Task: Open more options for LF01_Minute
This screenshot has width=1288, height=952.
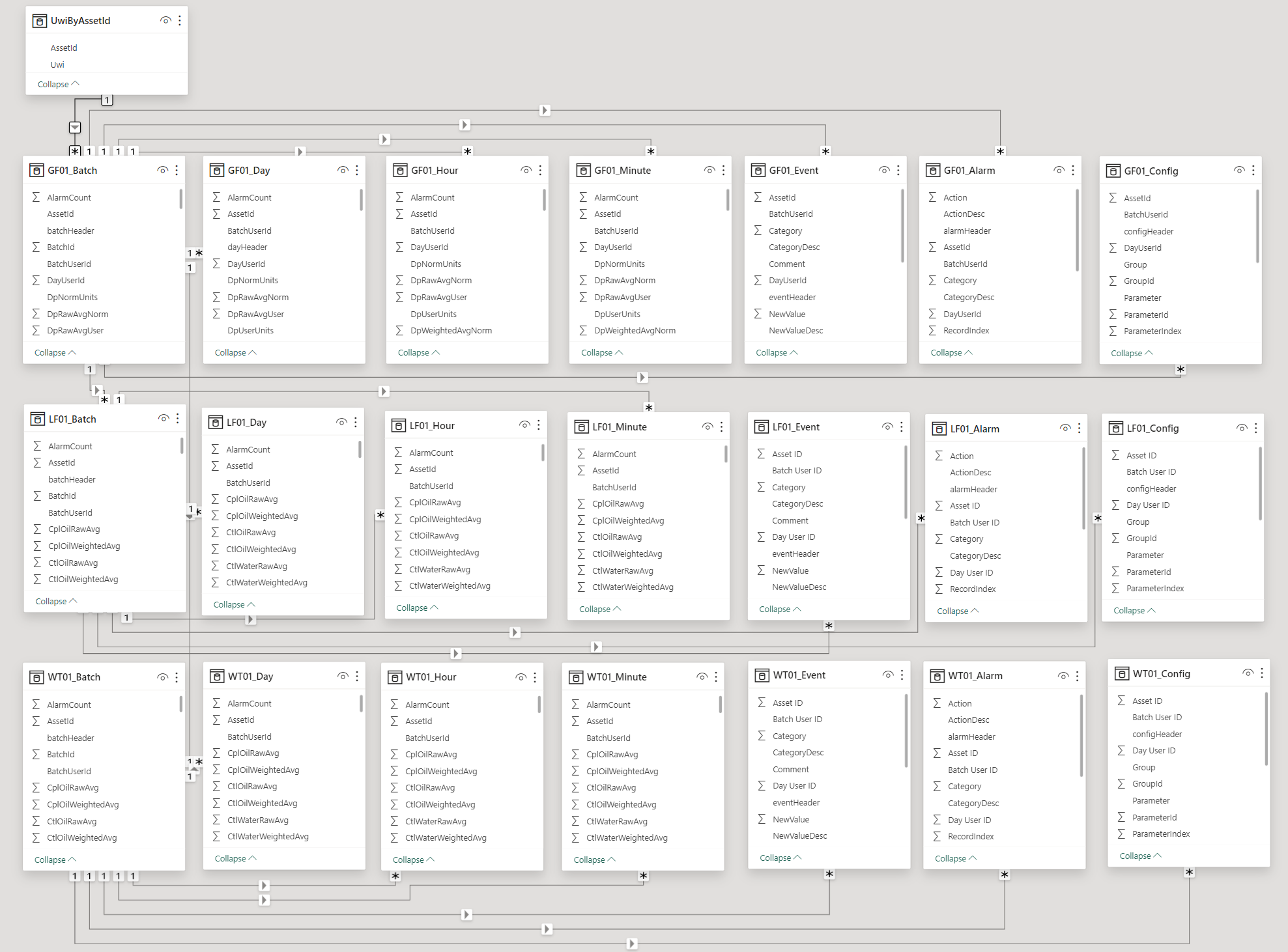Action: coord(722,427)
